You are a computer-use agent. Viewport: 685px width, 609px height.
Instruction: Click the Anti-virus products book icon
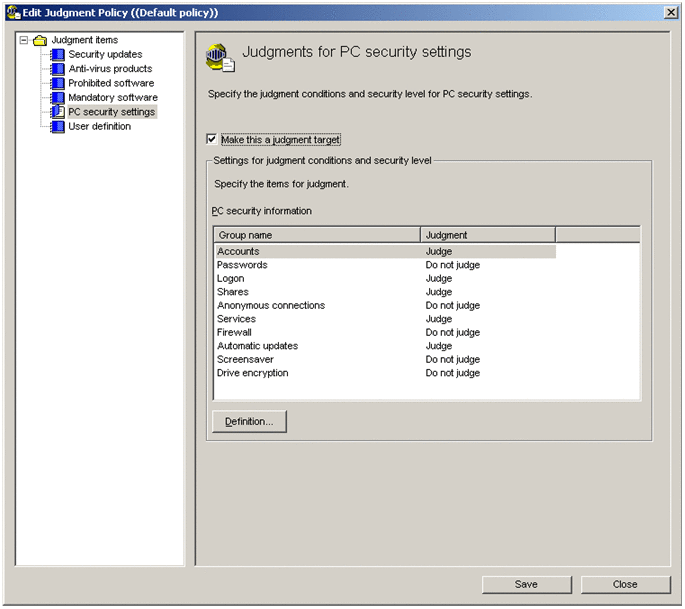[57, 69]
